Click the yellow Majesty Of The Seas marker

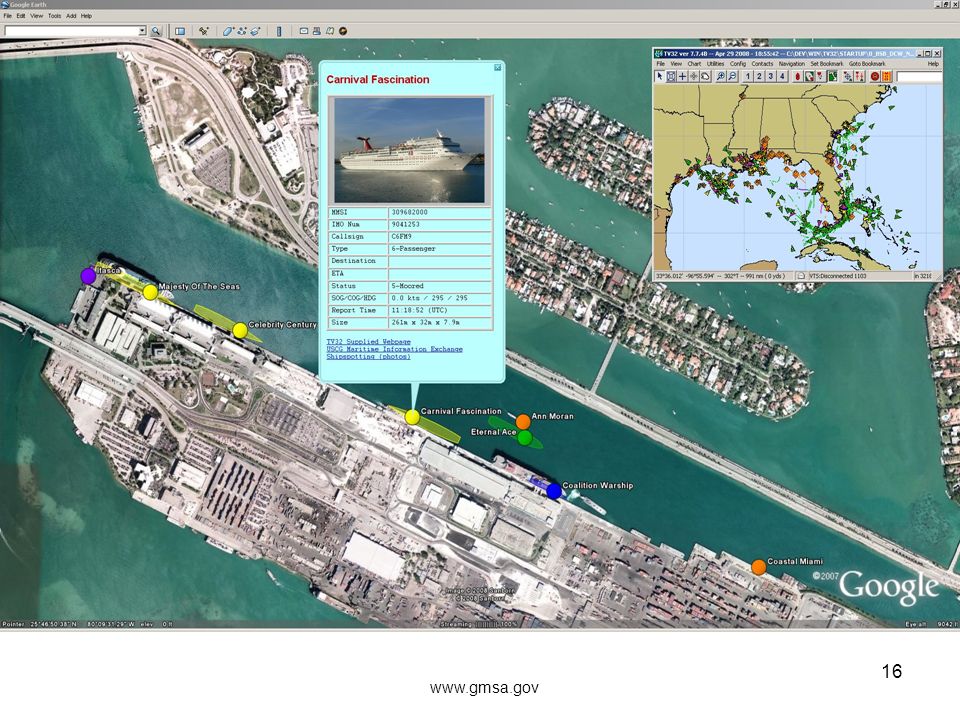coord(150,292)
